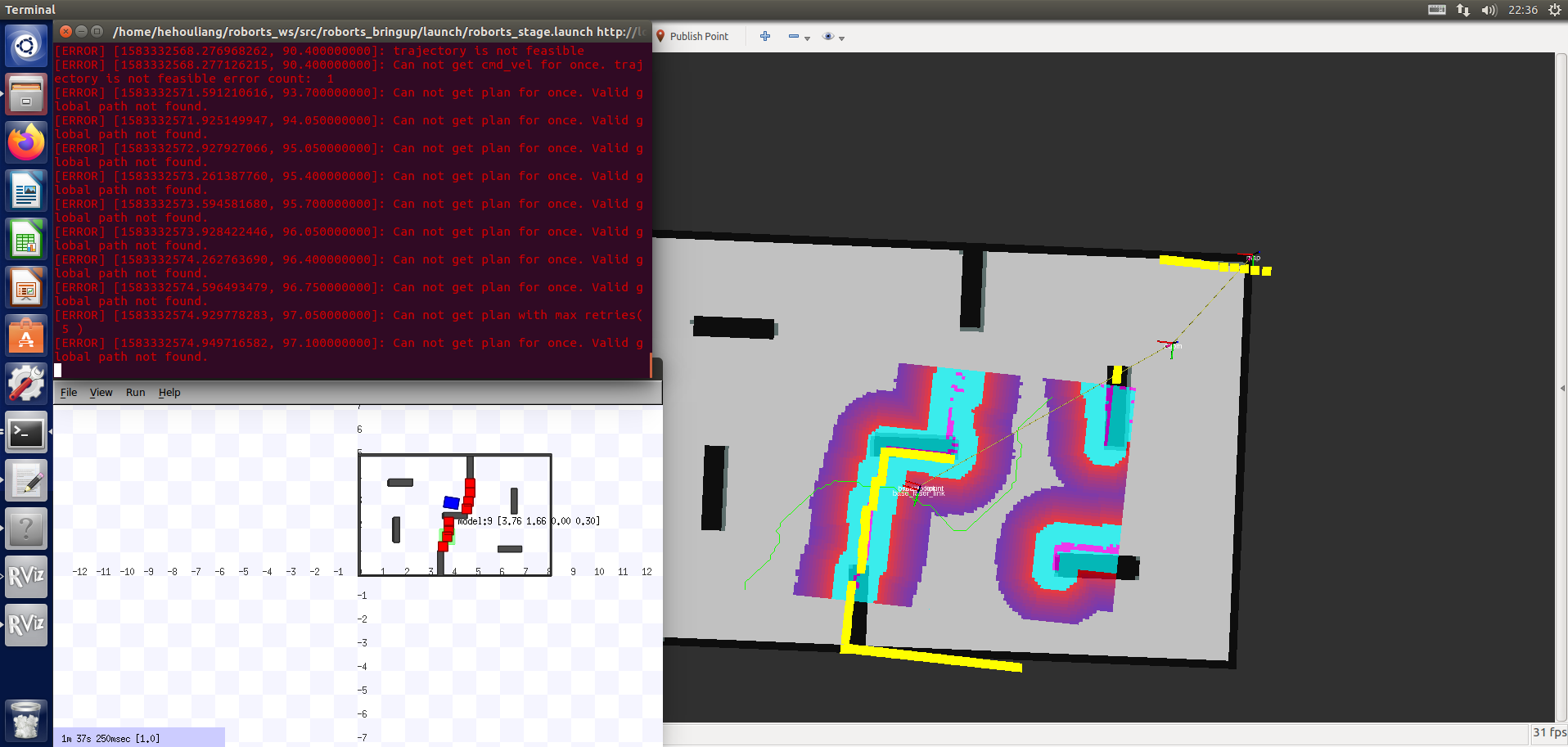1568x747 pixels.
Task: Open System Settings wrench icon in dock
Action: click(x=26, y=385)
